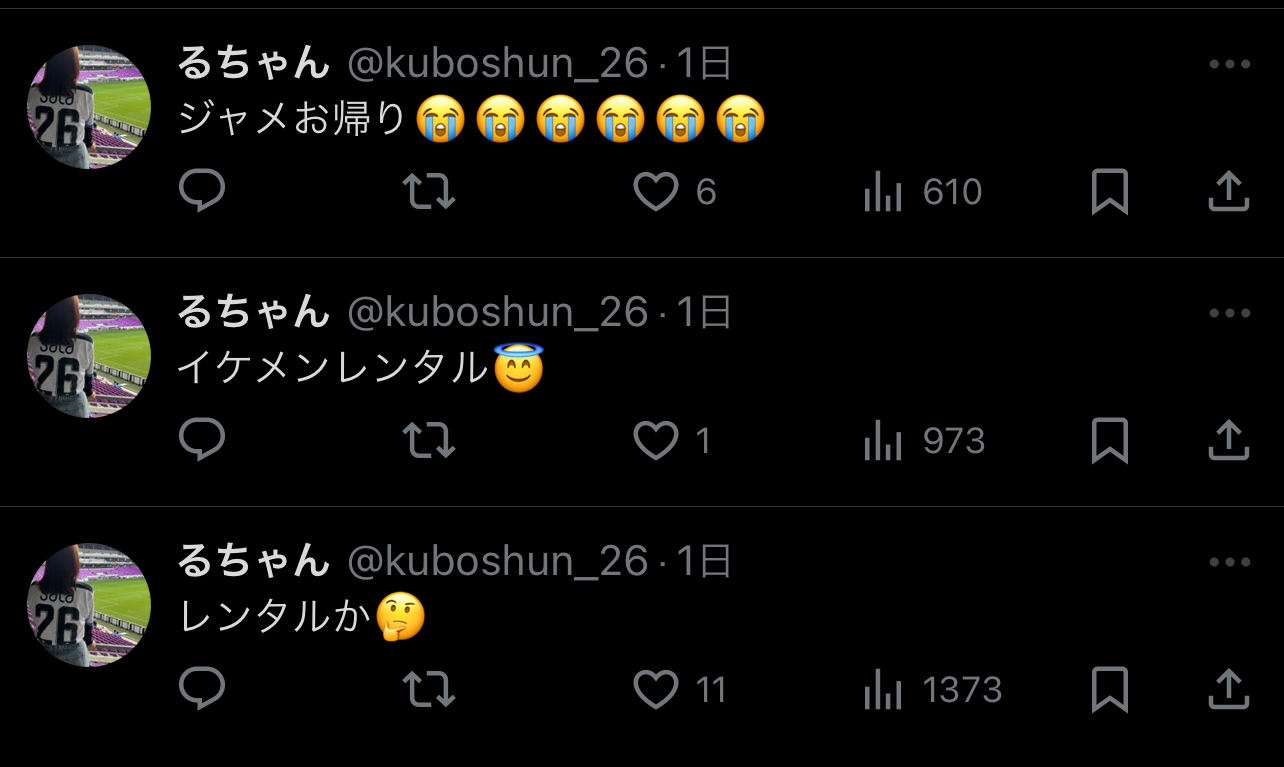Open more options on the レンタルか tweet
The height and width of the screenshot is (767, 1284).
click(x=1229, y=563)
